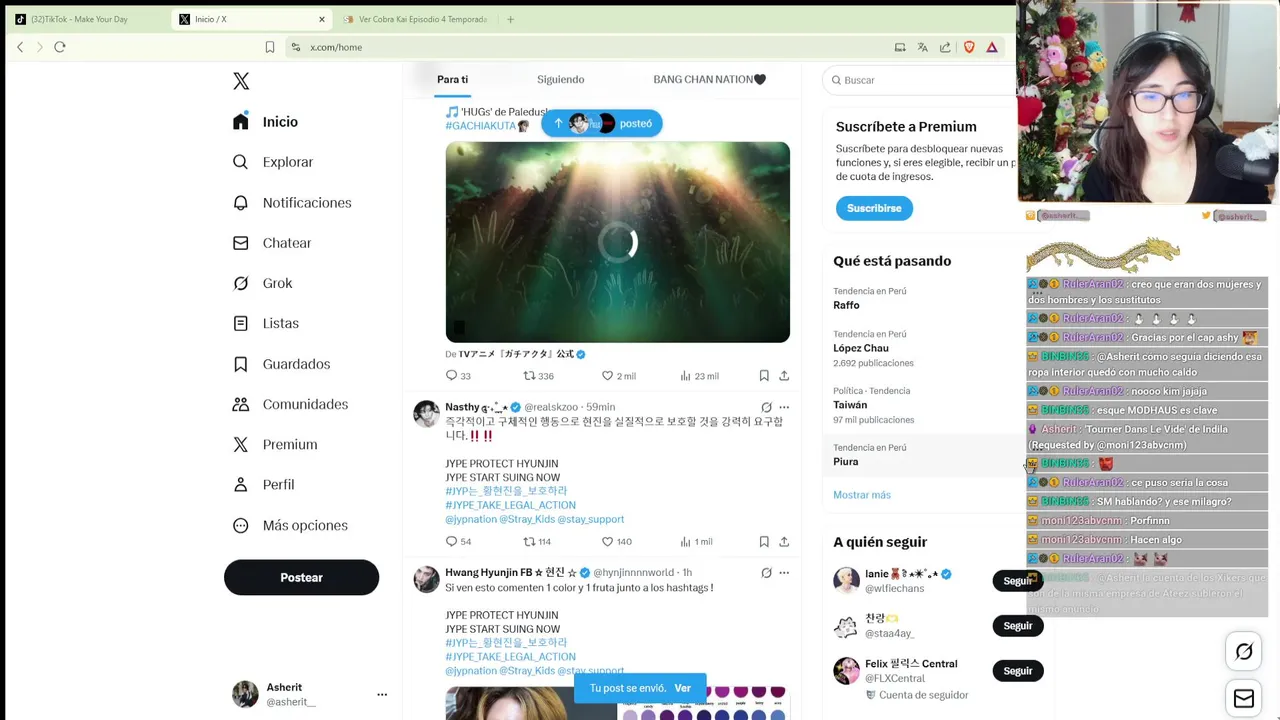
Task: Open more options on Nasthy post
Action: (784, 407)
